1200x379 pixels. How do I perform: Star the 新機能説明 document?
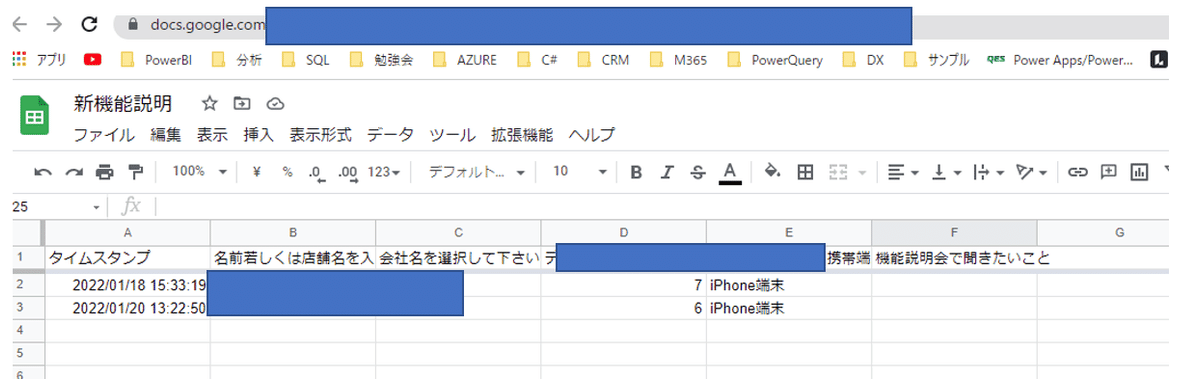209,103
